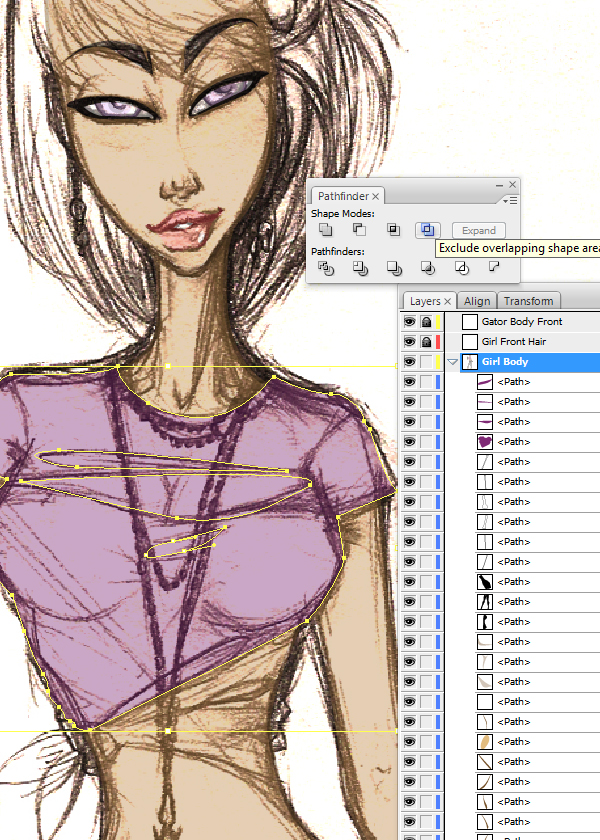Apply the Crop pathfinder icon
Image resolution: width=600 pixels, height=840 pixels.
428,268
